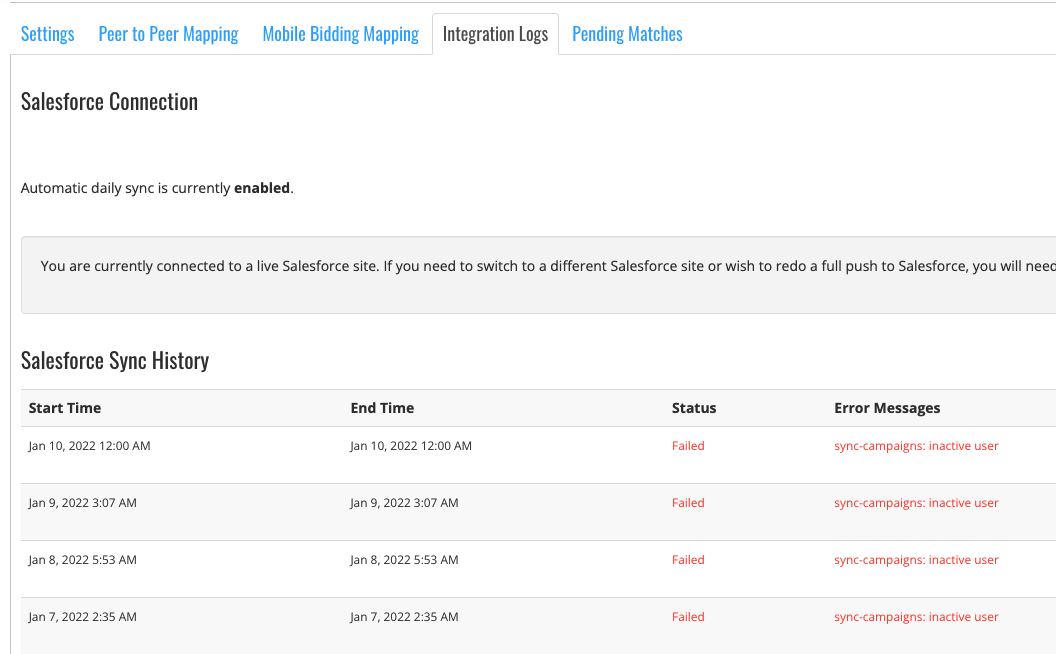The height and width of the screenshot is (654, 1056).
Task: Click the End Time column header
Action: tap(382, 408)
